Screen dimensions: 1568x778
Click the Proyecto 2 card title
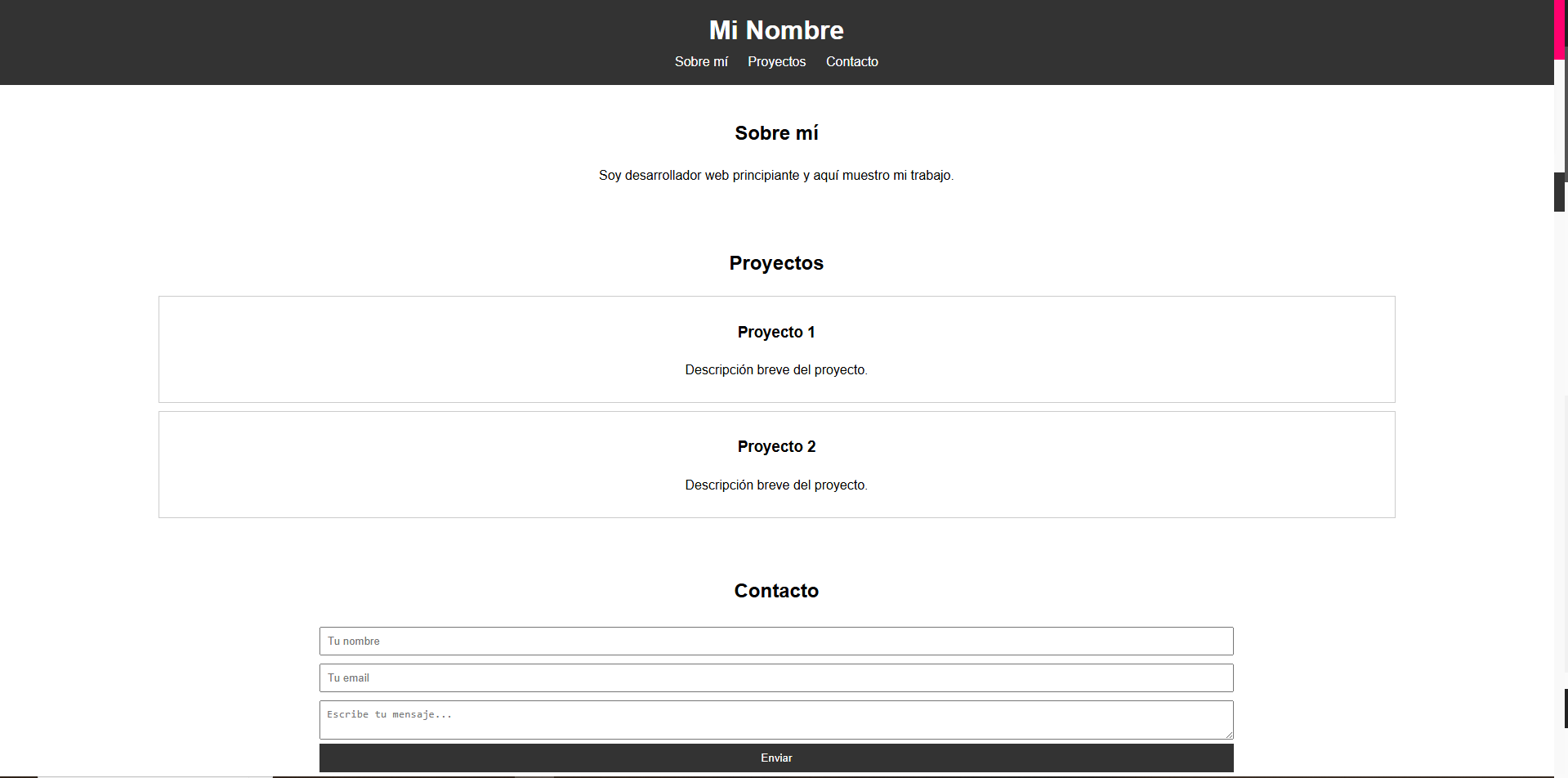click(775, 446)
